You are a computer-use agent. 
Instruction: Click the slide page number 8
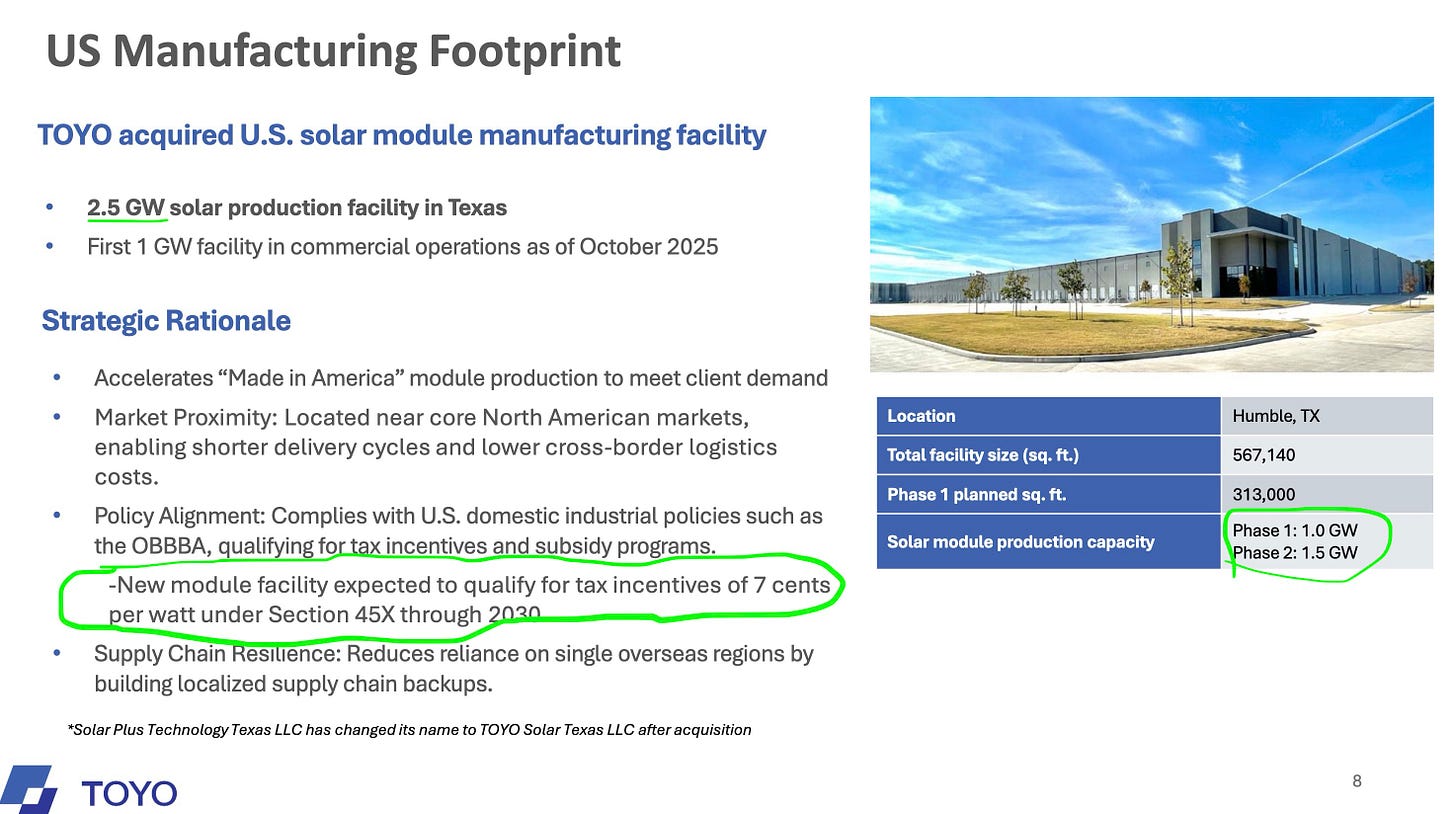1357,781
